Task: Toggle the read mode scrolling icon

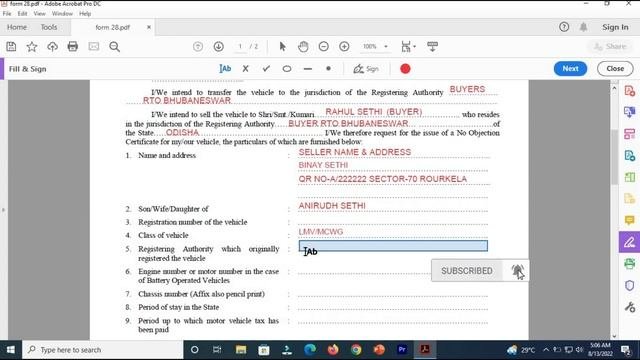Action: [432, 47]
